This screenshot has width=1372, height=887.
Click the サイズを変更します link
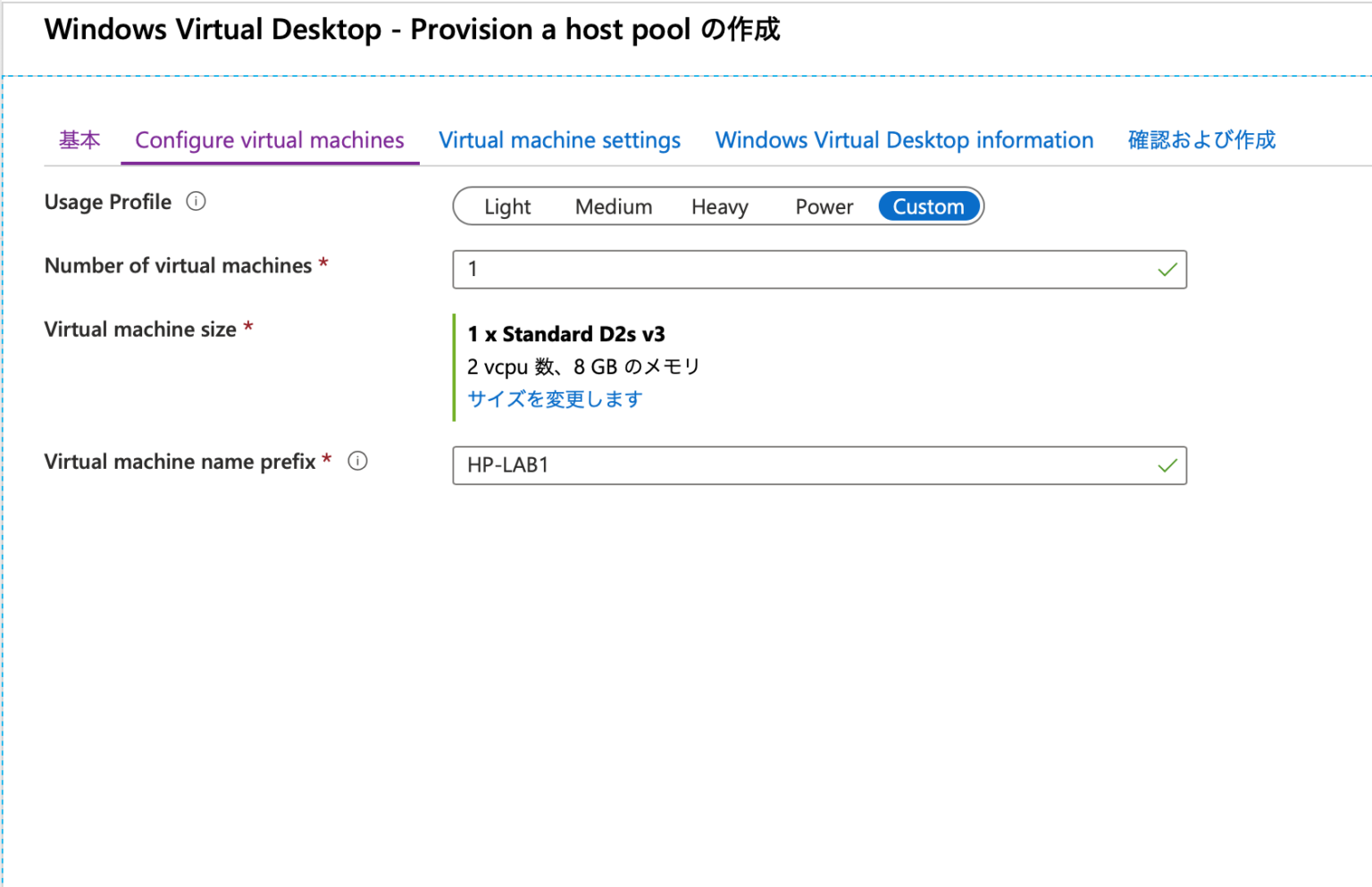[555, 399]
